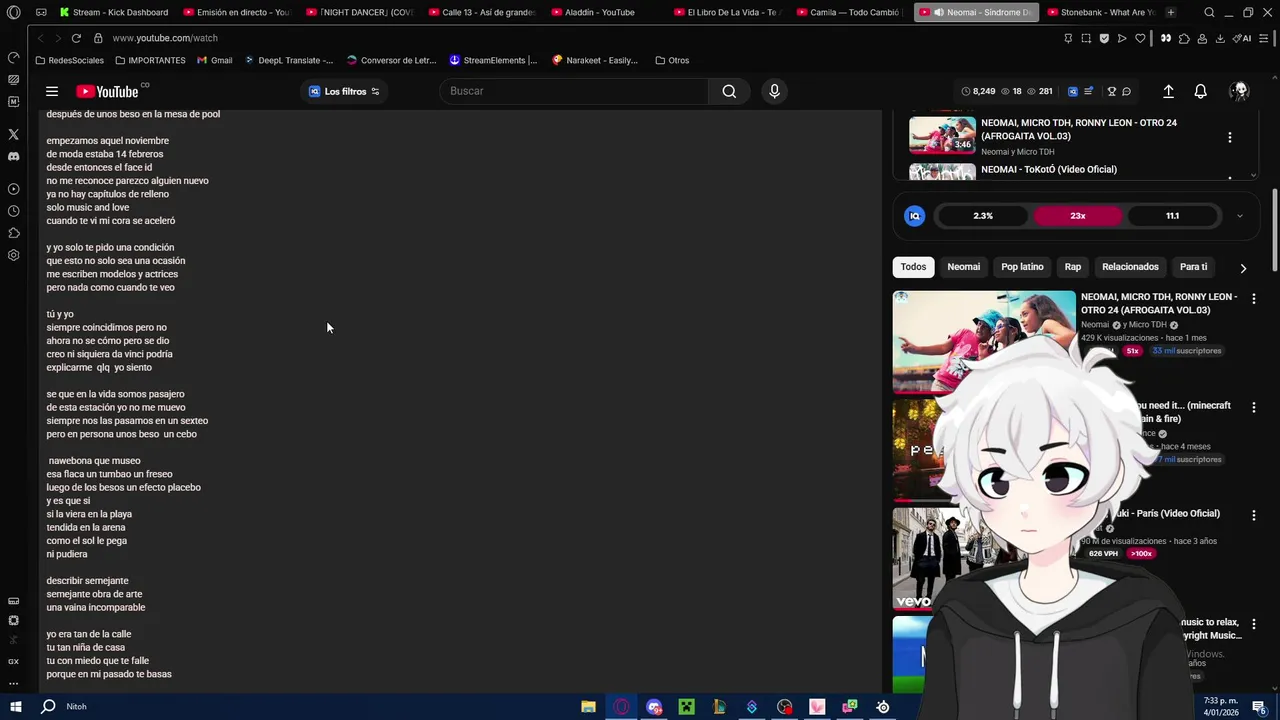1280x720 pixels.
Task: Reload the page in the address bar
Action: 76,38
